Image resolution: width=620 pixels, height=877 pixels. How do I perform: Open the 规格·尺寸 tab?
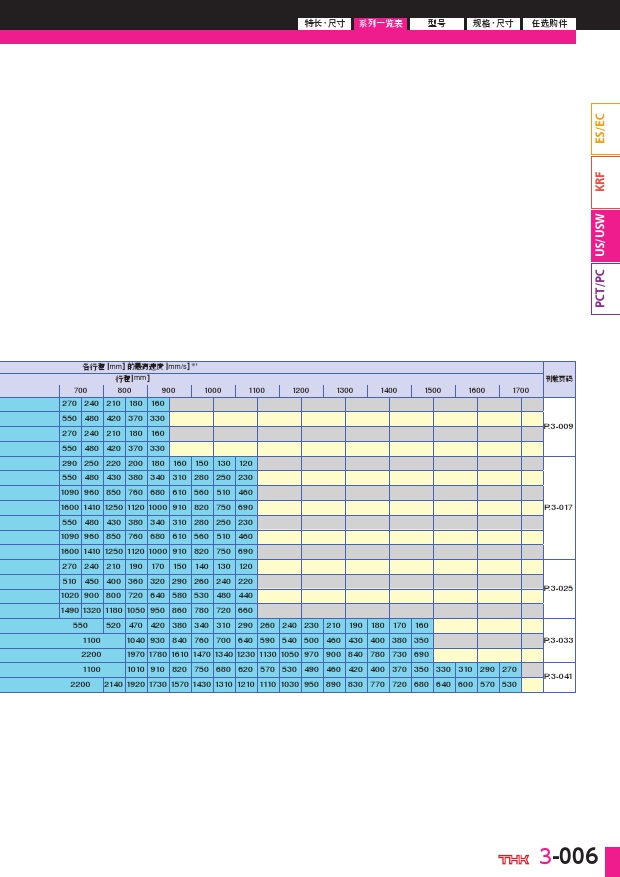coord(493,23)
